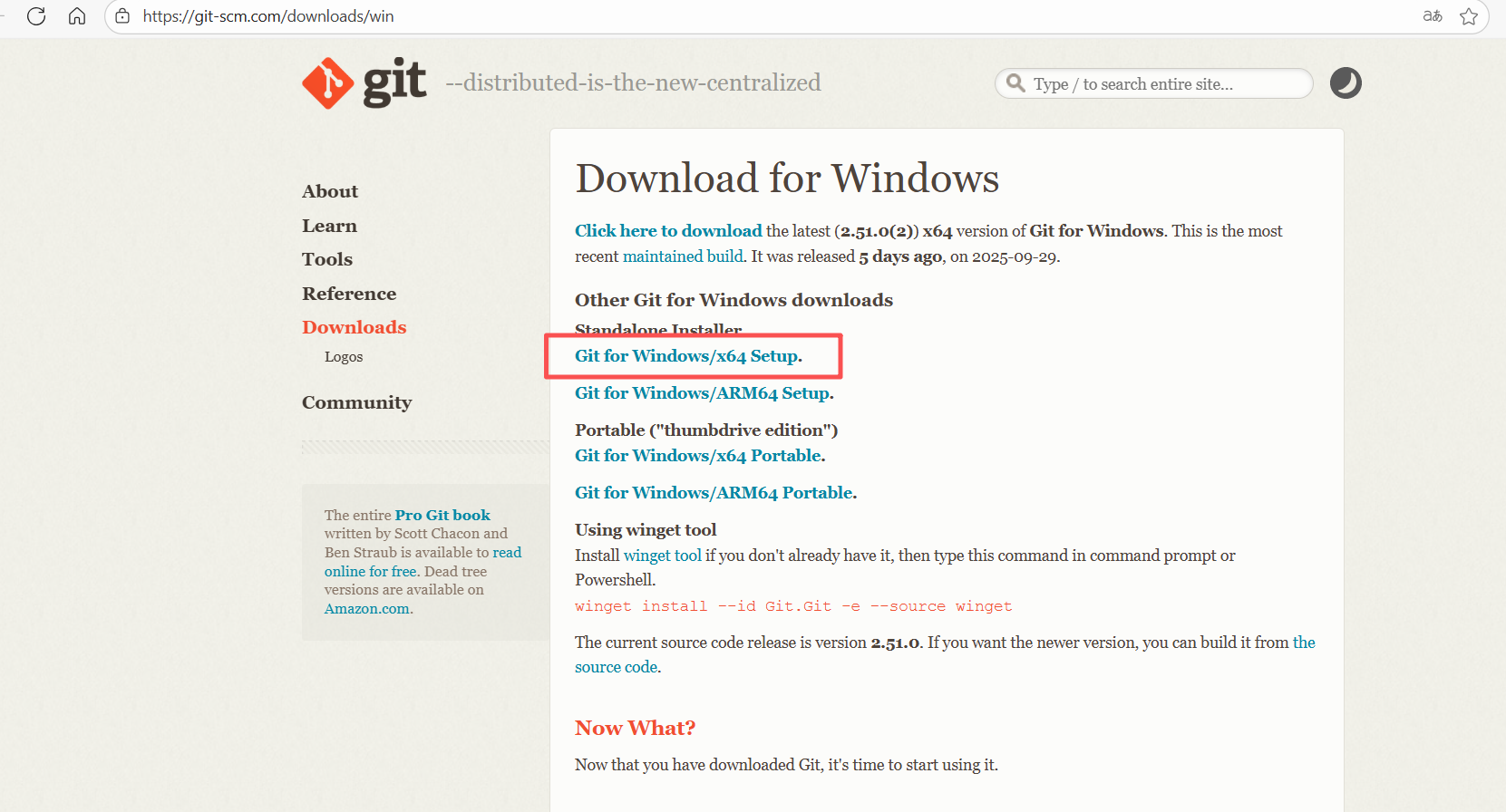This screenshot has height=812, width=1506.
Task: Open the Learn section in the sidebar
Action: point(329,226)
